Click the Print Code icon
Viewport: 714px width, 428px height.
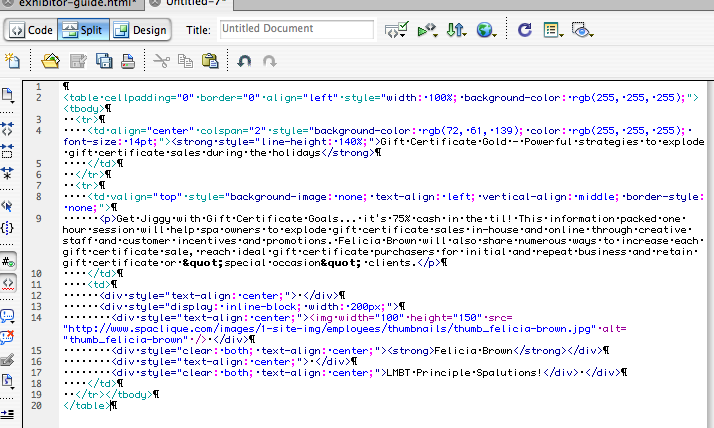pos(128,62)
